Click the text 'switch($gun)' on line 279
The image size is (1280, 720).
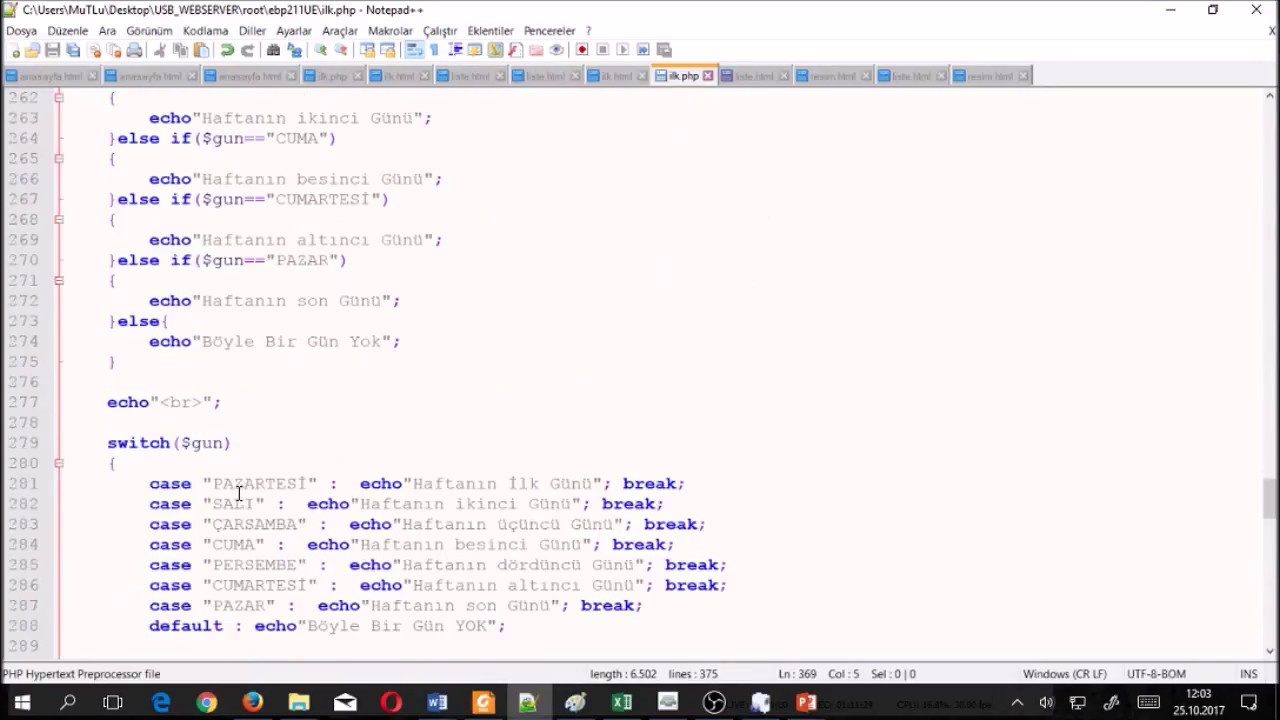click(169, 442)
